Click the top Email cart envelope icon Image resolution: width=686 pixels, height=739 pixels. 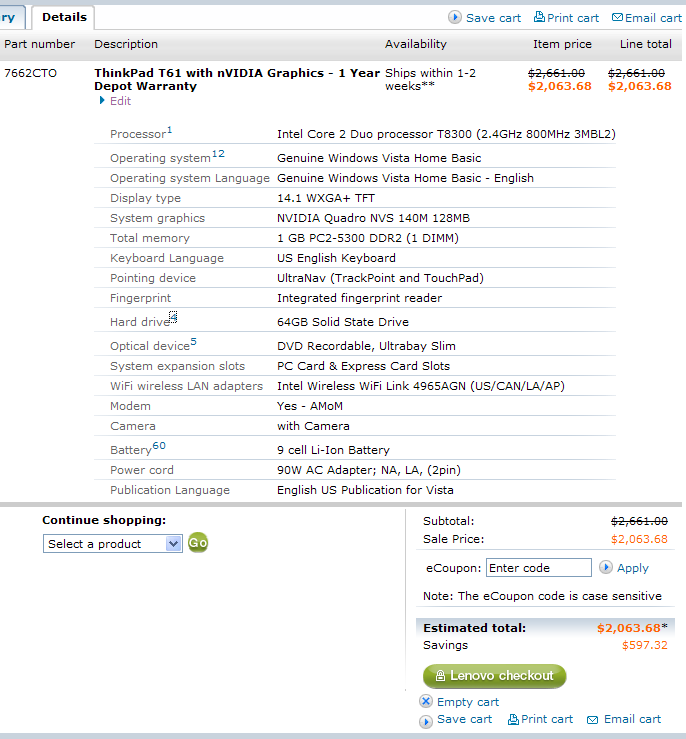618,17
